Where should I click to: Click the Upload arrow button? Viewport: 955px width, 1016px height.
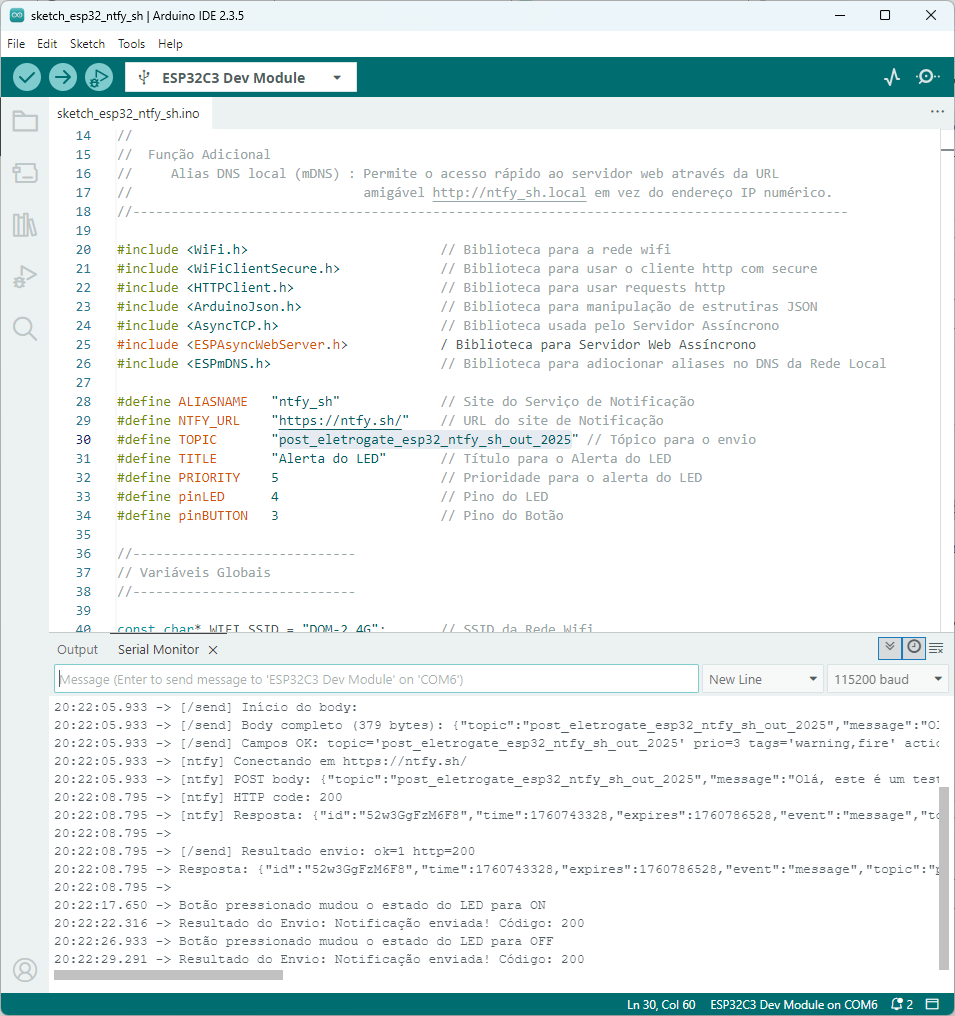(x=63, y=77)
